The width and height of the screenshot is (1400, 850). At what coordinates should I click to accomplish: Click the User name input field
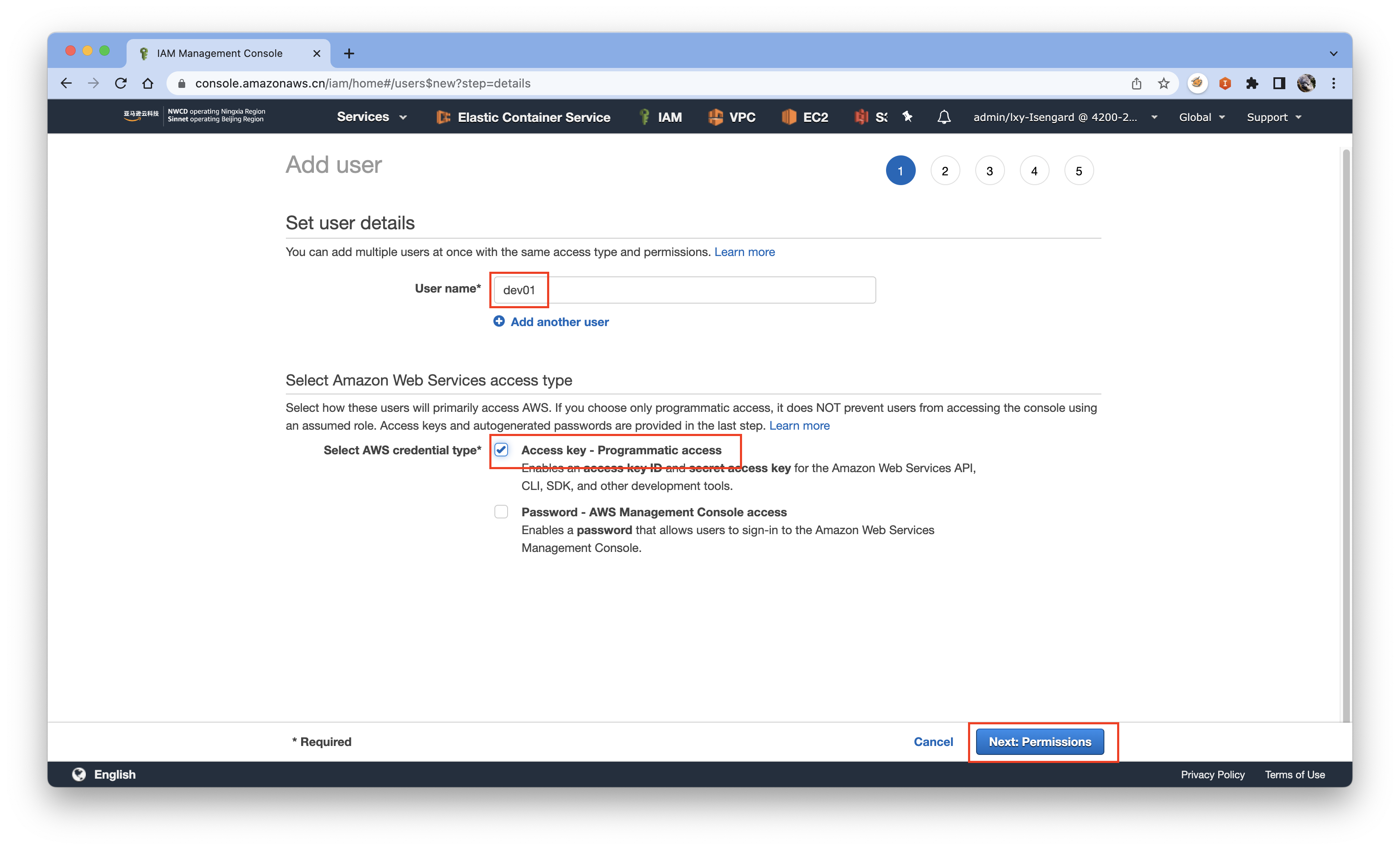pyautogui.click(x=684, y=290)
